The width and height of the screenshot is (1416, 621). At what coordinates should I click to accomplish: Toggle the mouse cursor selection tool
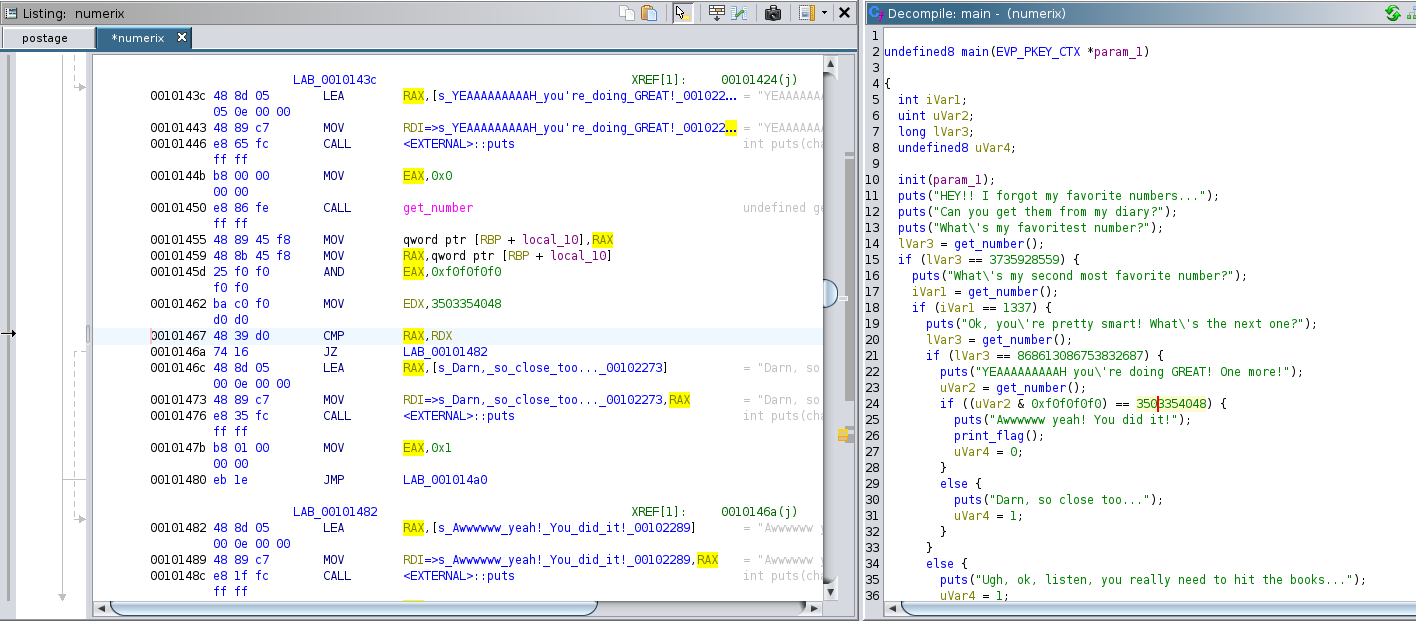click(x=683, y=13)
